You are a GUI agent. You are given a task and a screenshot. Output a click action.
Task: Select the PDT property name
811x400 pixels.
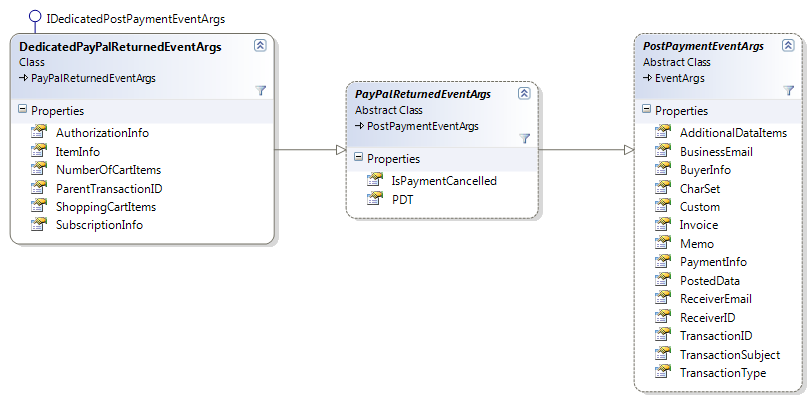point(402,199)
